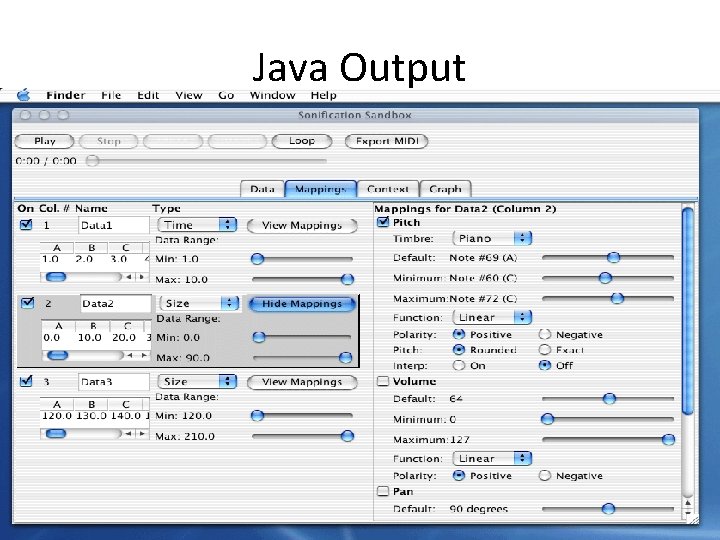Click View Mappings for Data1
The width and height of the screenshot is (720, 540).
coord(302,225)
